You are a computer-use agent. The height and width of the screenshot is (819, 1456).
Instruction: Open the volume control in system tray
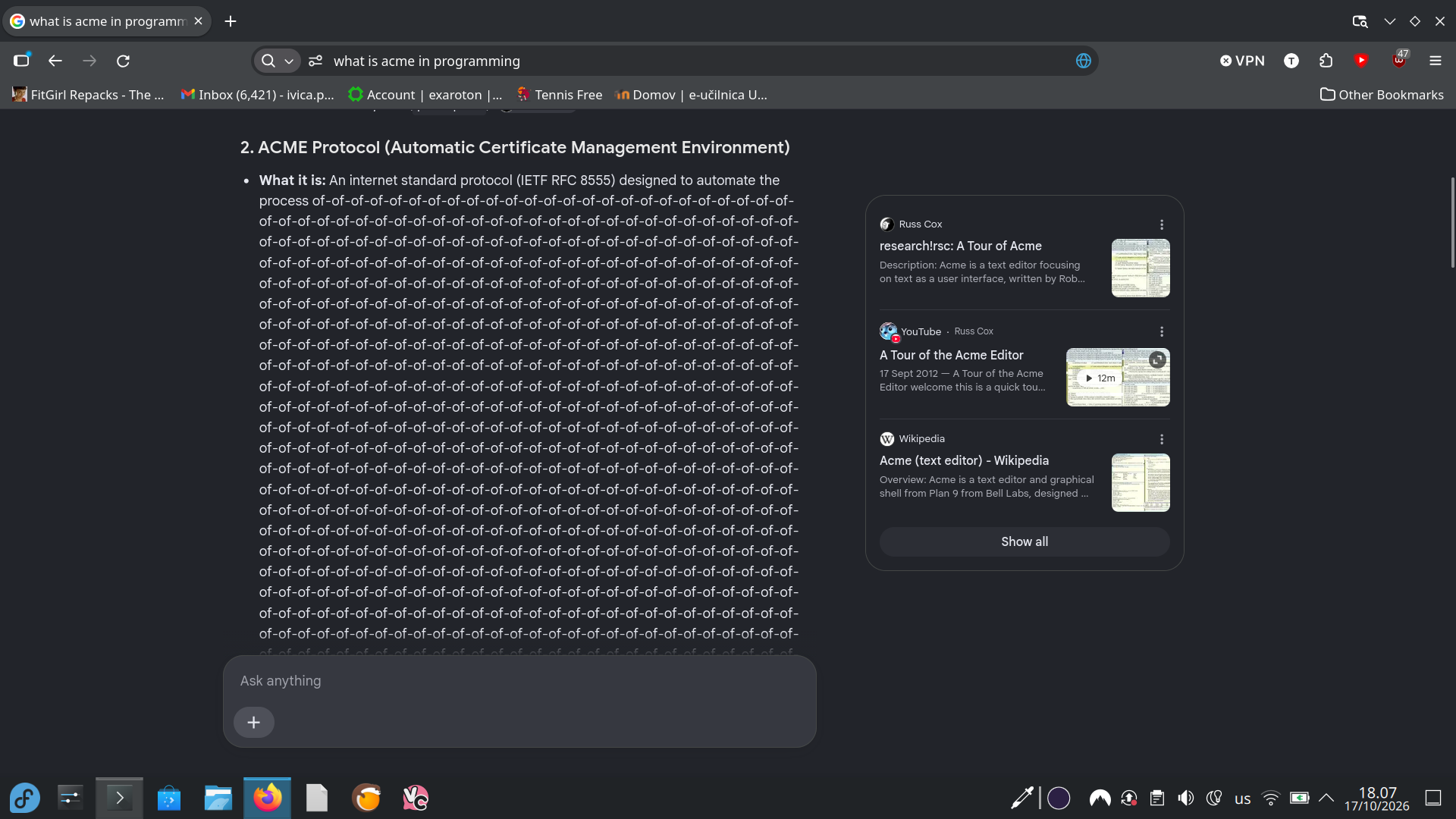click(x=1185, y=798)
